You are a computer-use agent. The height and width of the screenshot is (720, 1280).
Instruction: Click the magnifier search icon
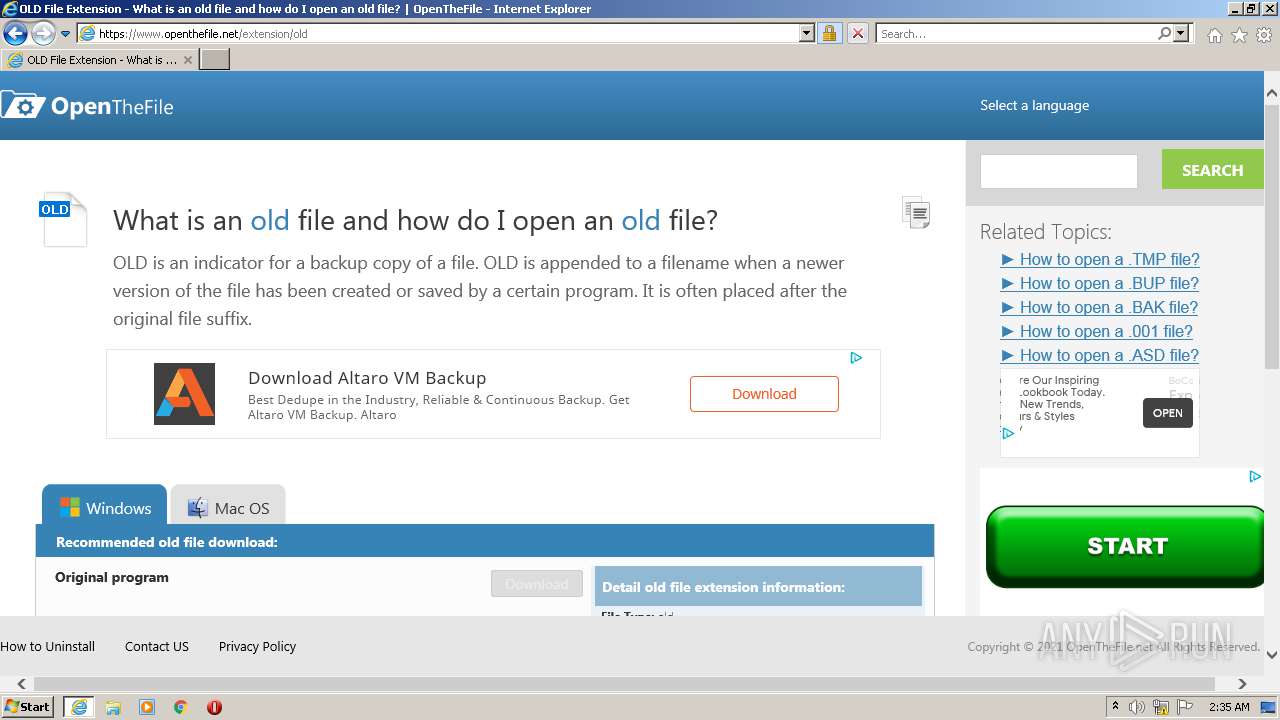[x=1164, y=33]
